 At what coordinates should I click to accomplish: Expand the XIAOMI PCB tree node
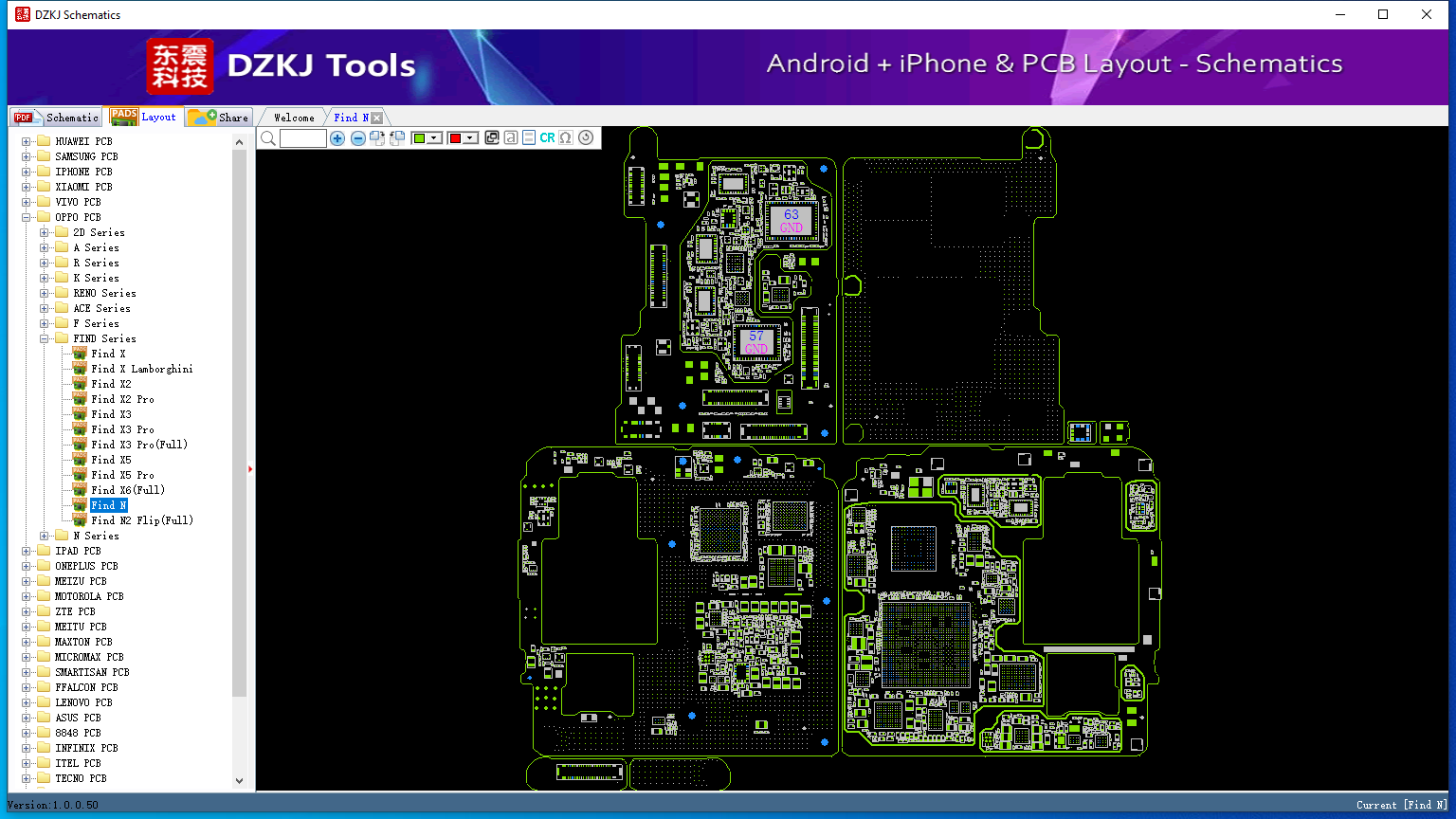tap(27, 187)
